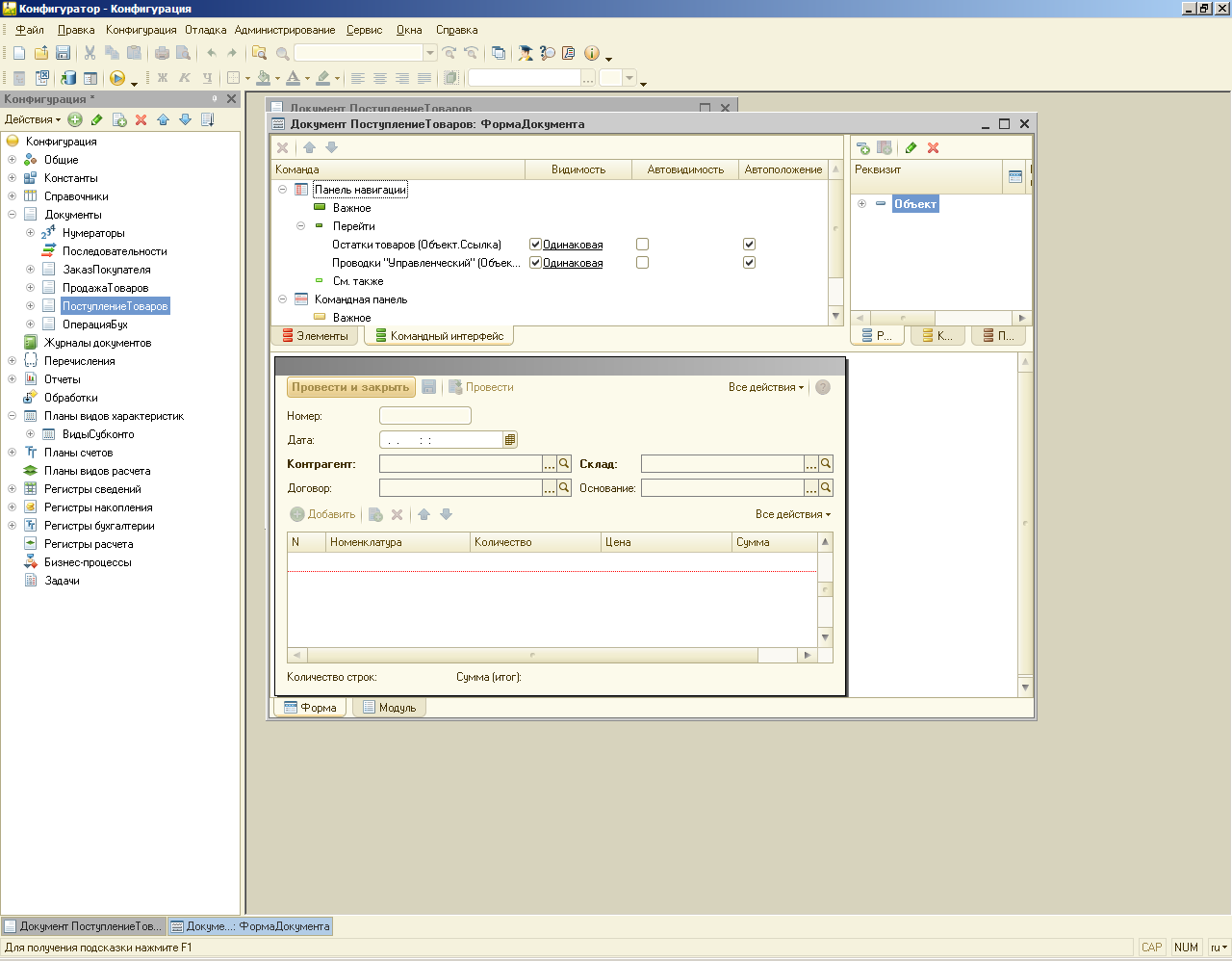Click the red X delete icon in Конфигурация panel
The height and width of the screenshot is (961, 1232).
(x=141, y=119)
